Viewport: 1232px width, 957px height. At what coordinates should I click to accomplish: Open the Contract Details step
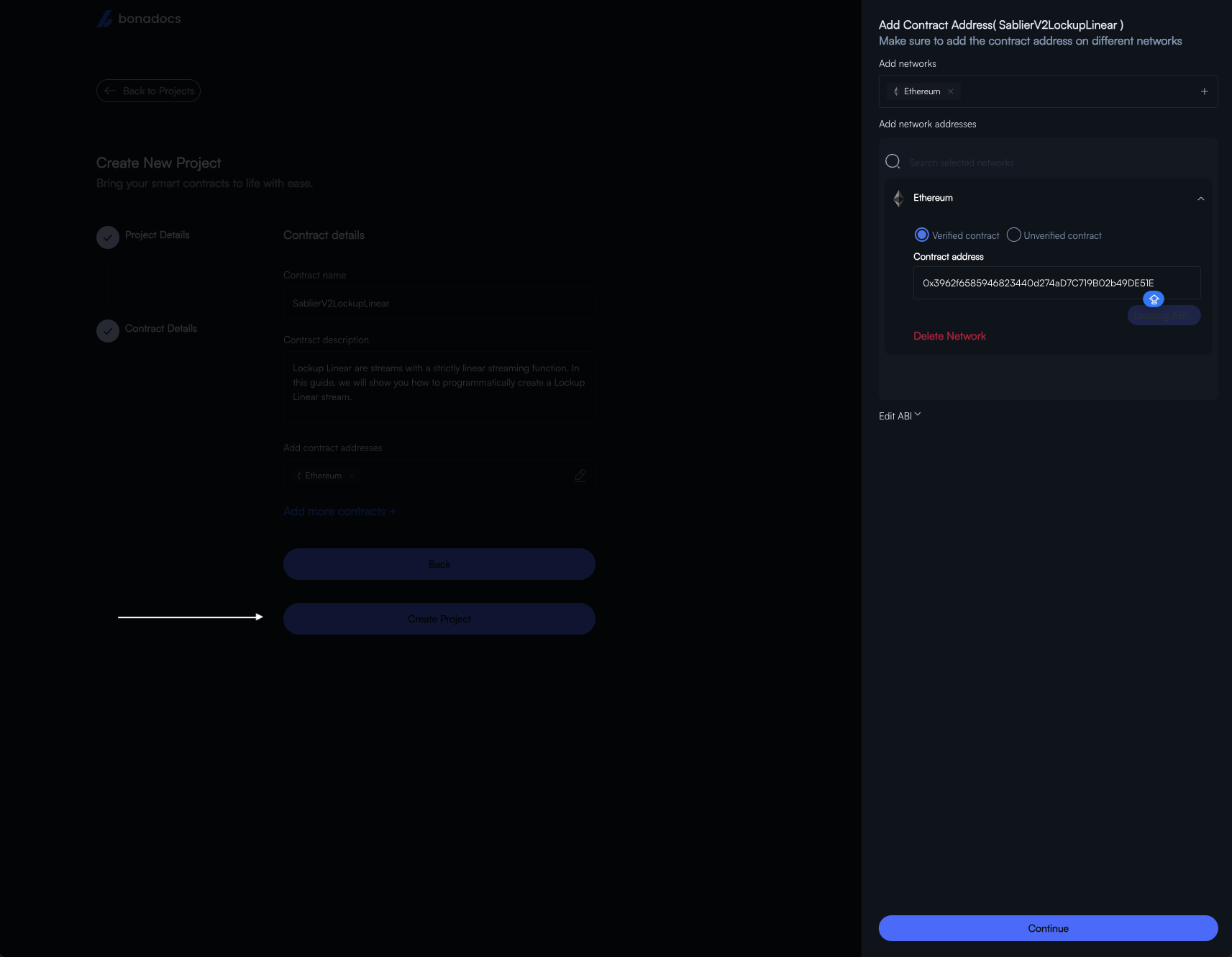(160, 329)
